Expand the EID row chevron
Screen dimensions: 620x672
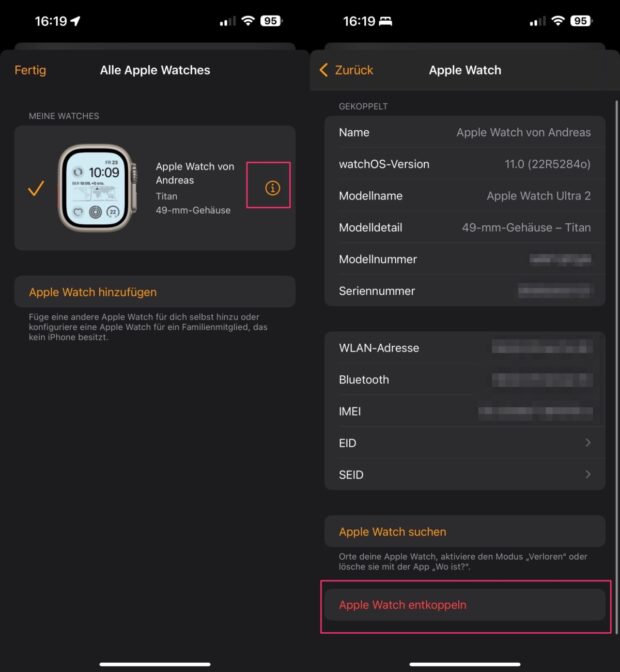coord(587,443)
